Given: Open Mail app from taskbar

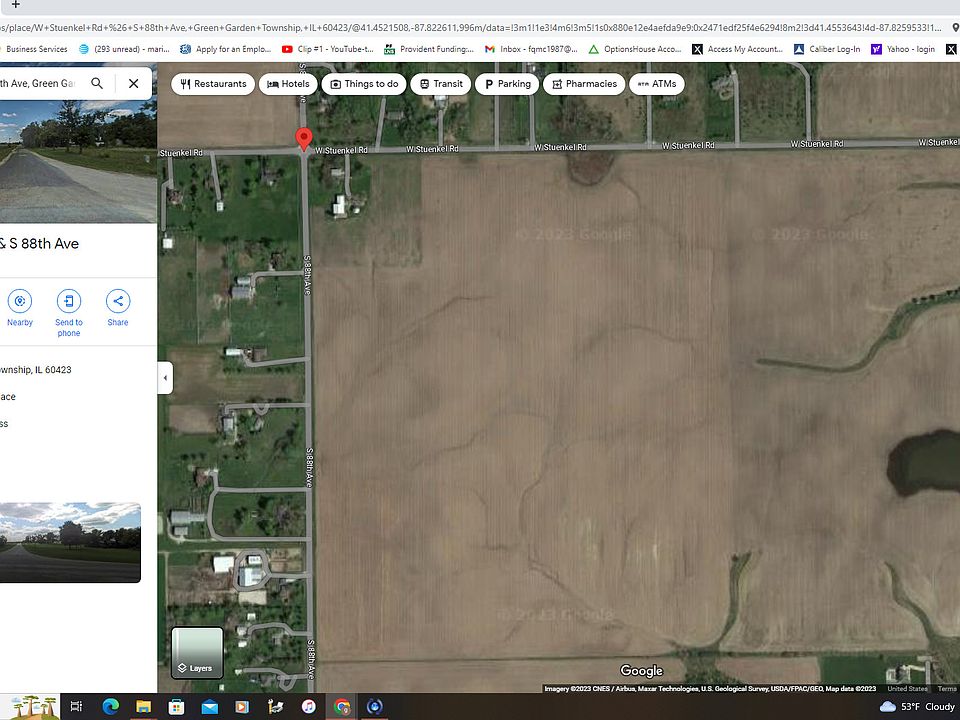Looking at the screenshot, I should pyautogui.click(x=209, y=707).
